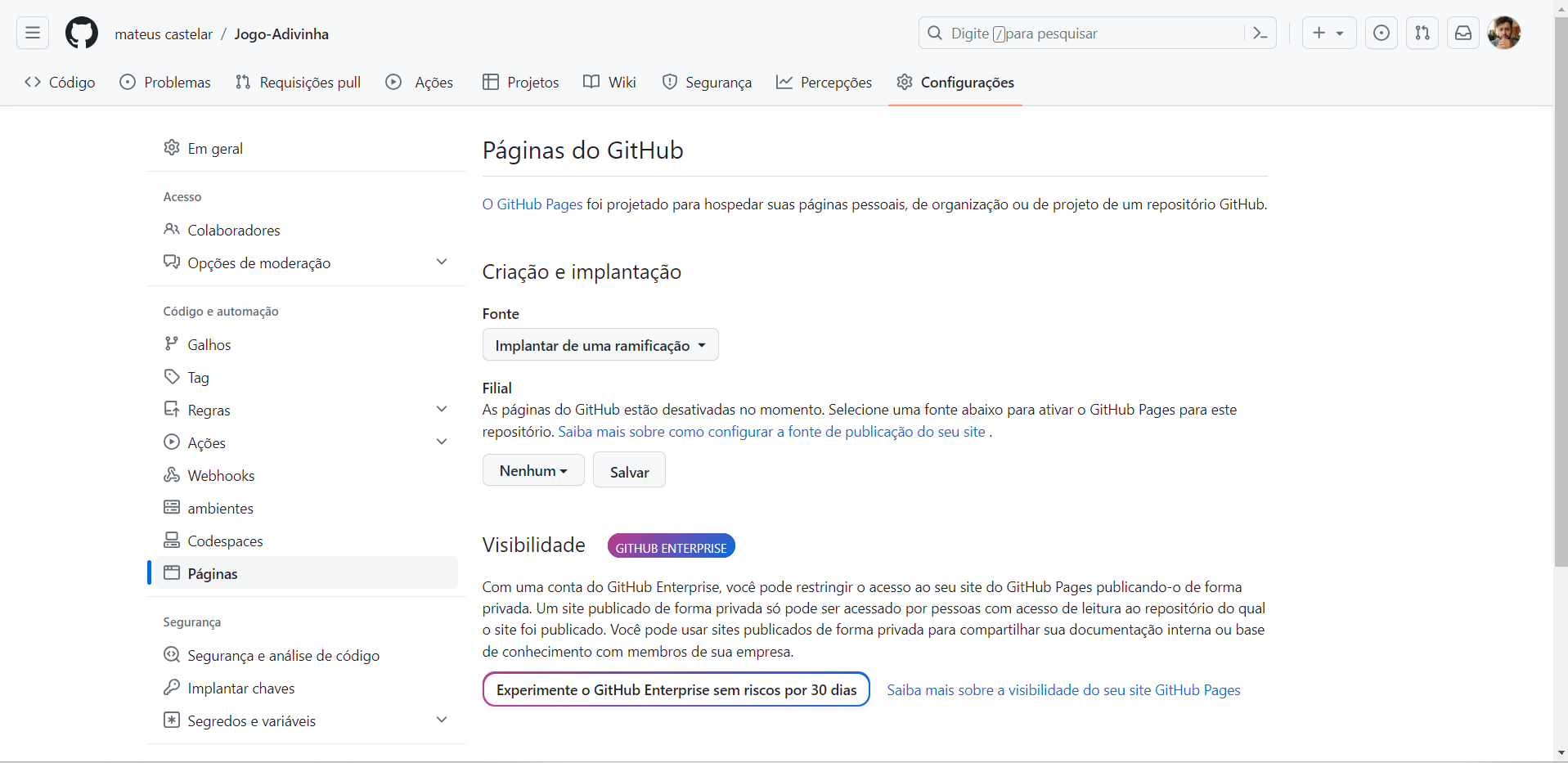Switch to the Problemas tab

[x=165, y=82]
